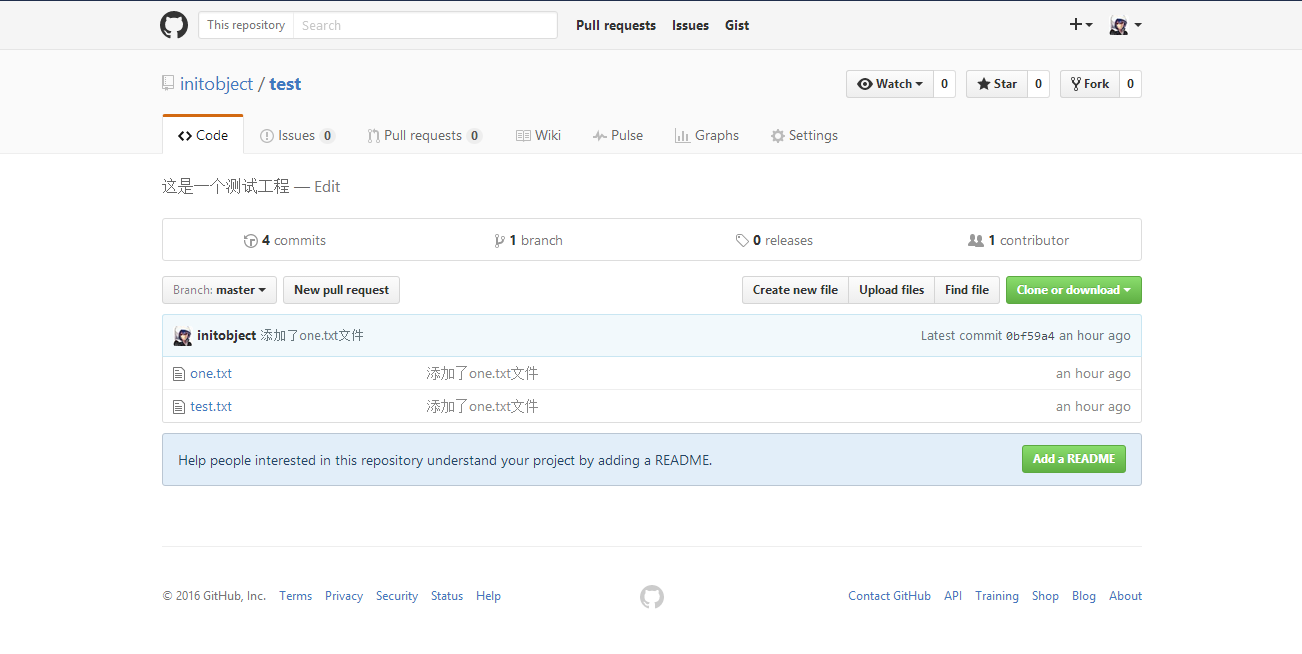Screen dimensions: 1302x654
Task: Go to the initobject owner profile
Action: [x=217, y=84]
